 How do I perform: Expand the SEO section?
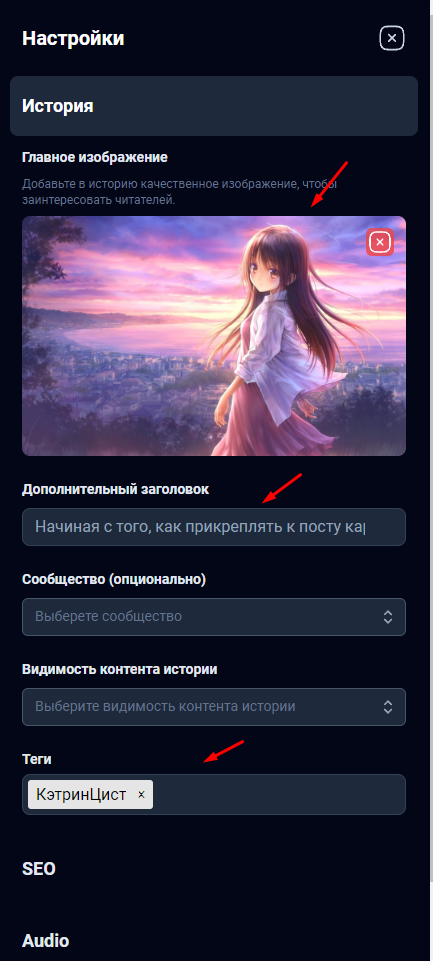coord(39,869)
